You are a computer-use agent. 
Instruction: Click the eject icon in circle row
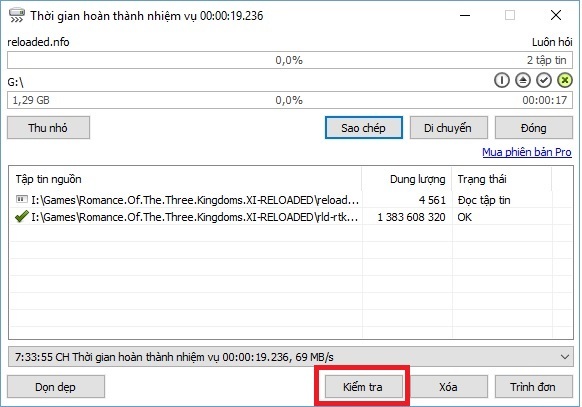click(x=523, y=80)
